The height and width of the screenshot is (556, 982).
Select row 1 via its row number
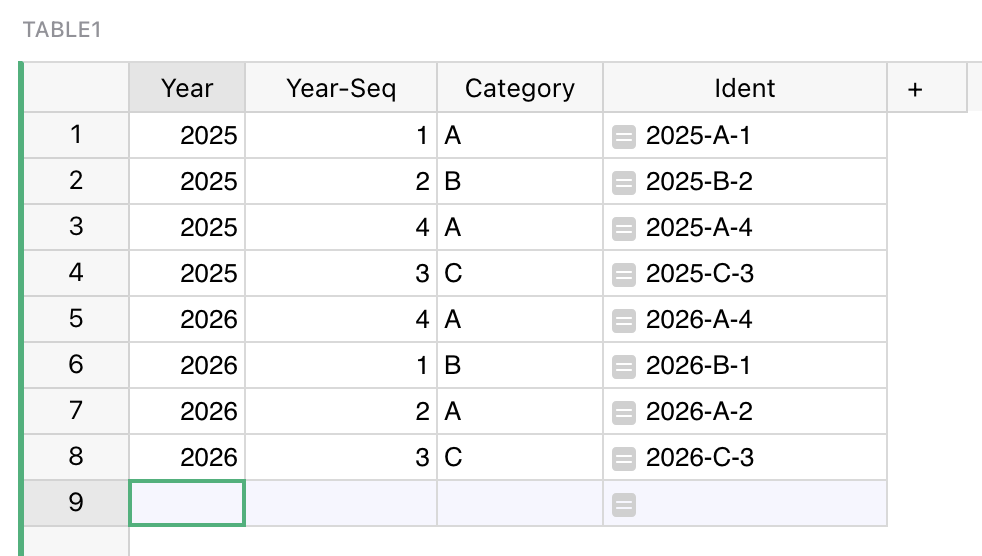[x=76, y=135]
